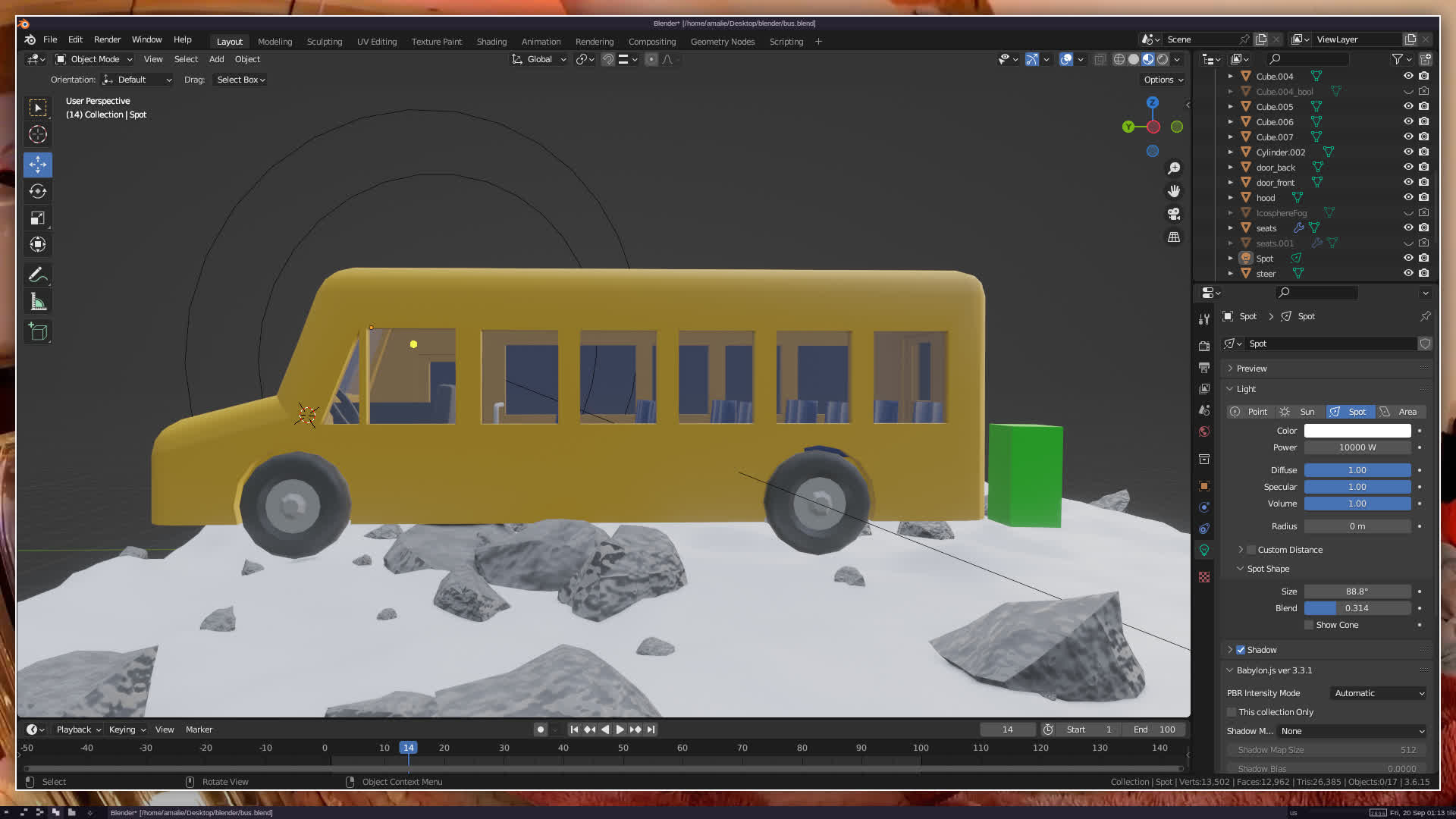Image resolution: width=1456 pixels, height=819 pixels.
Task: Open the Object Mode dropdown
Action: coord(95,59)
